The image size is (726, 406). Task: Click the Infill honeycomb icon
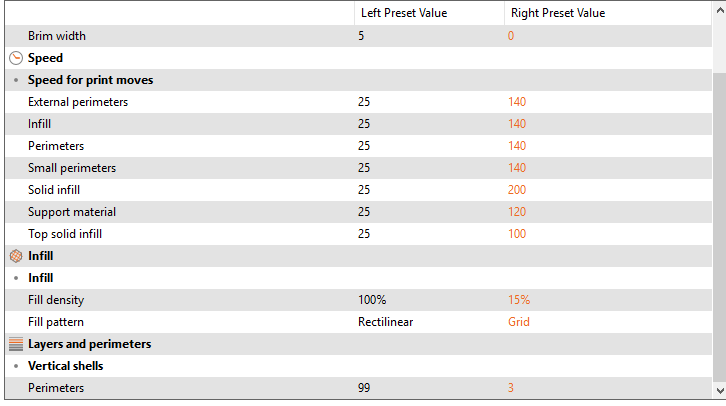pos(16,256)
